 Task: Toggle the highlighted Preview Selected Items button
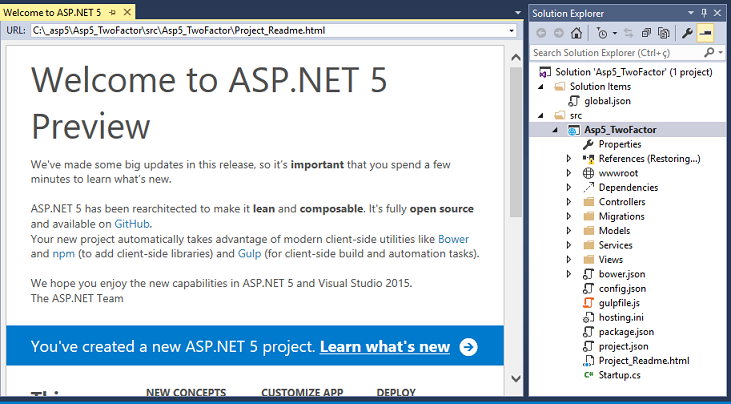(x=705, y=33)
